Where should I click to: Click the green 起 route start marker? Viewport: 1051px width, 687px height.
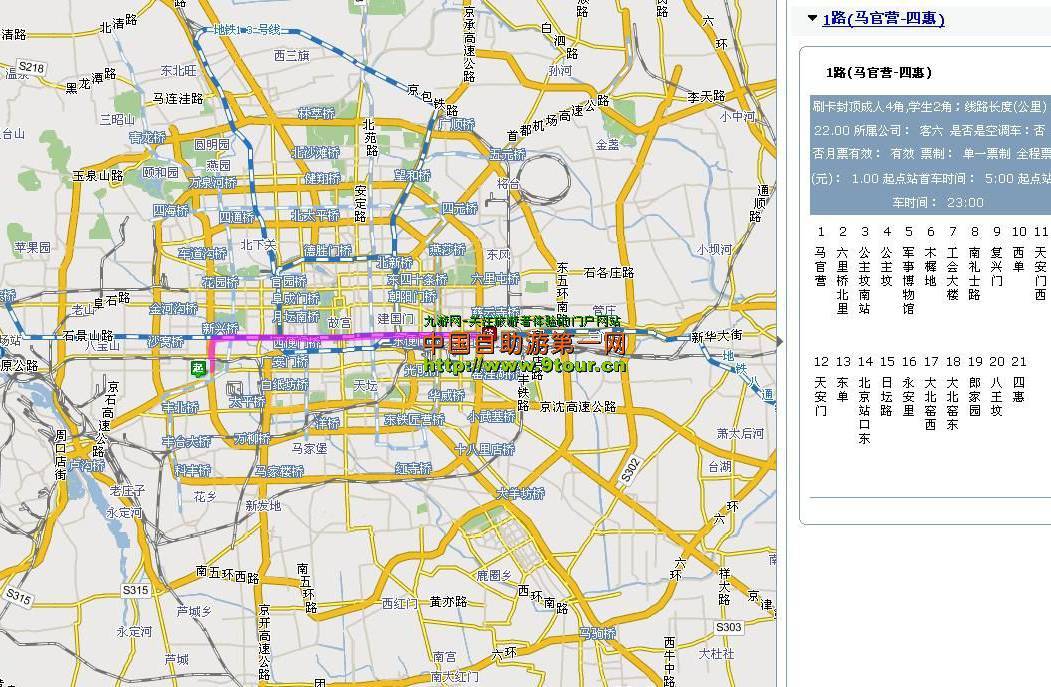pyautogui.click(x=196, y=368)
